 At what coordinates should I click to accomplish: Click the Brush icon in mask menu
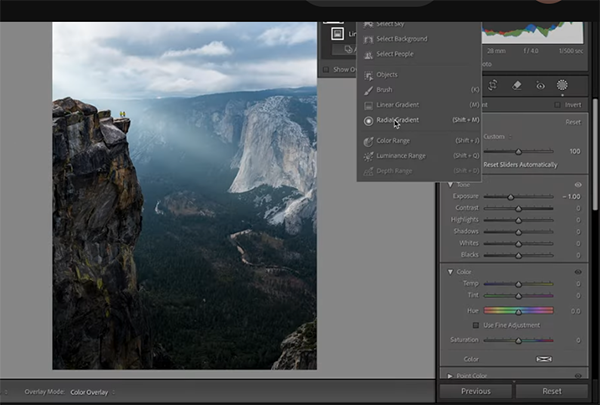click(x=369, y=89)
